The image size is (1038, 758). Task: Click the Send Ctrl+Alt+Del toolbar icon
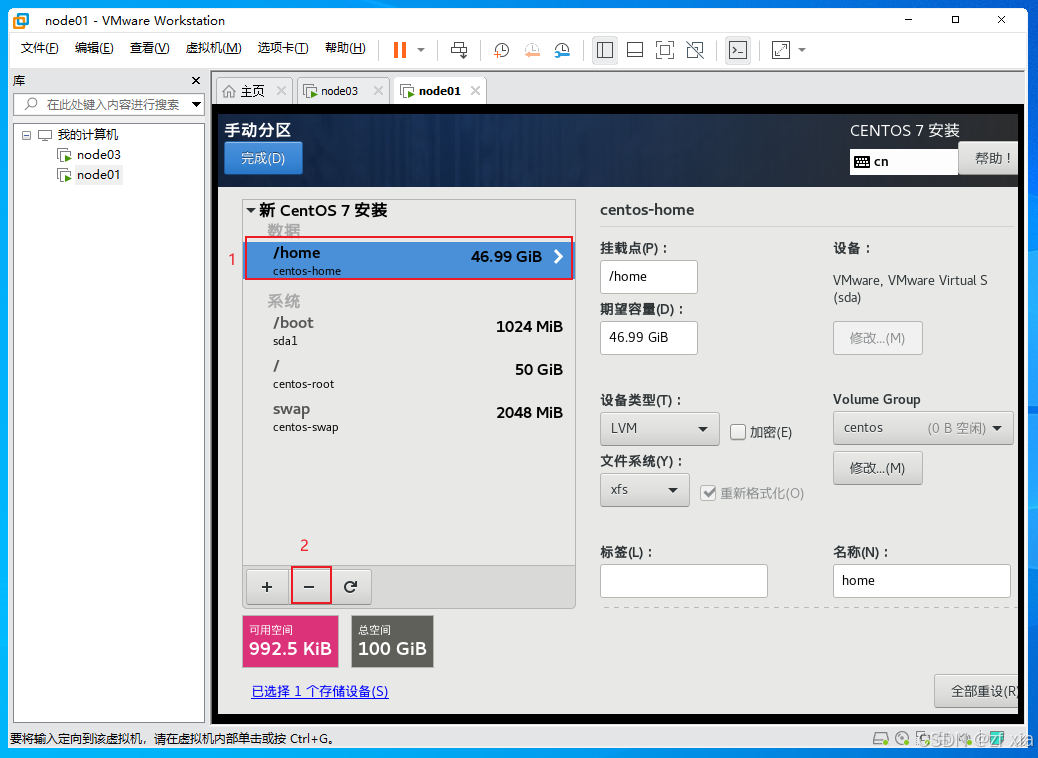tap(459, 50)
